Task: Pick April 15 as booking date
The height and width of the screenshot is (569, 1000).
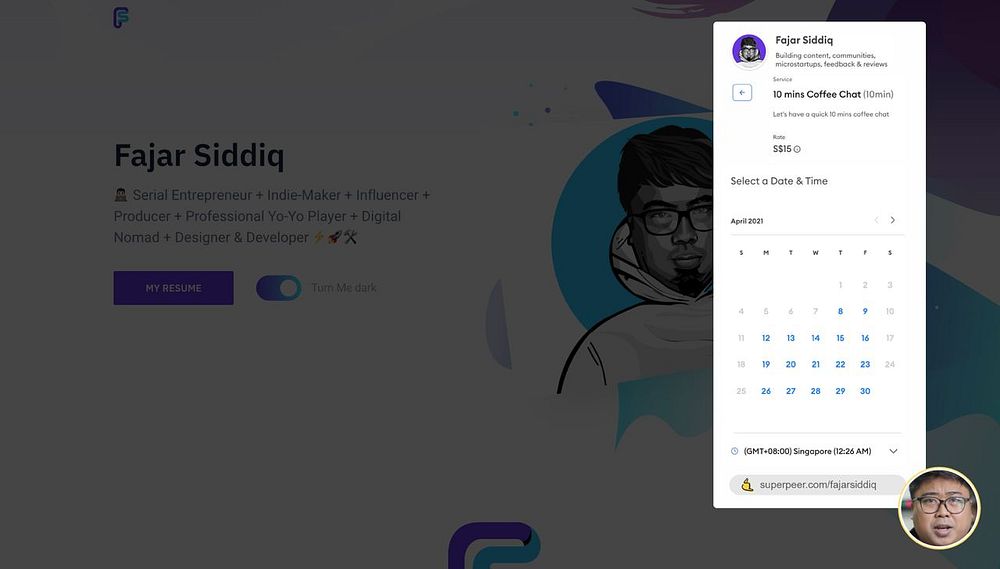Action: pyautogui.click(x=840, y=338)
